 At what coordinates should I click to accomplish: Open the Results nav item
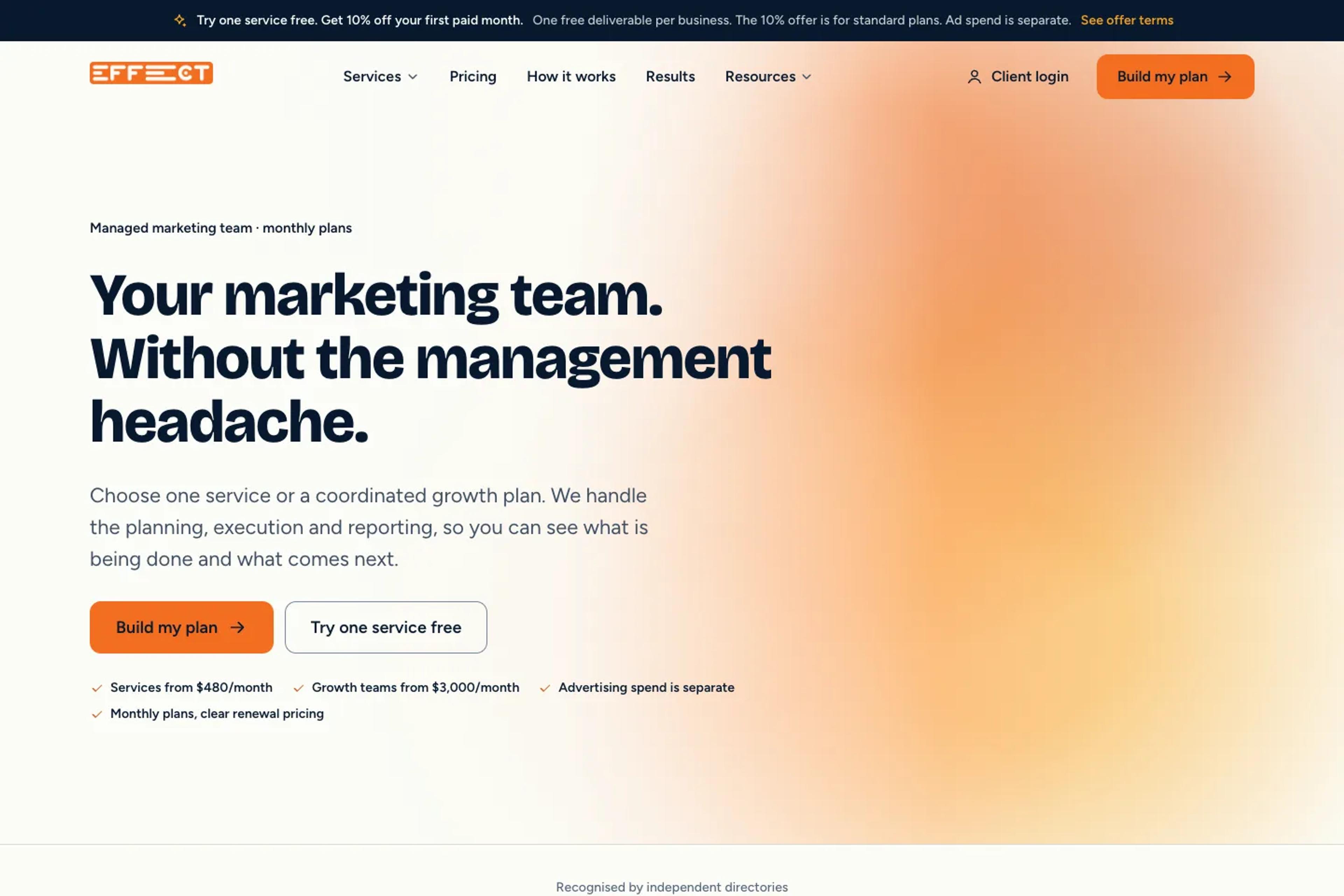[670, 77]
